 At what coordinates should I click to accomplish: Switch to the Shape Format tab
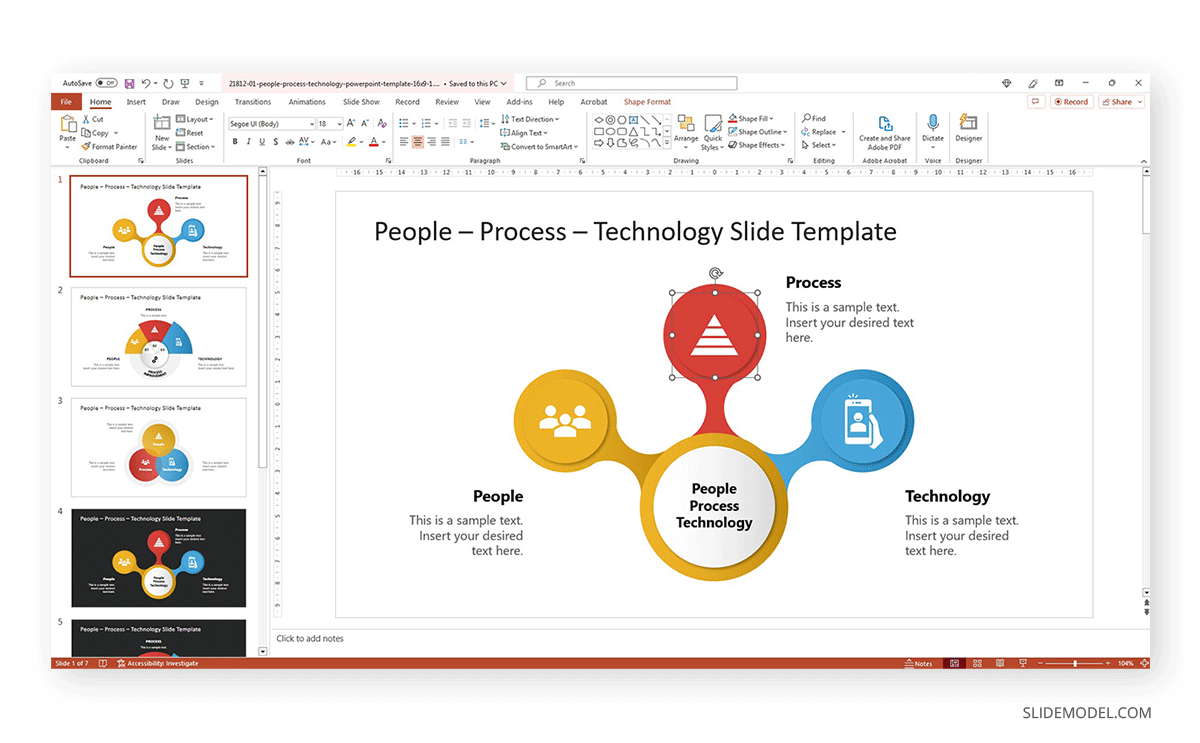(x=646, y=101)
